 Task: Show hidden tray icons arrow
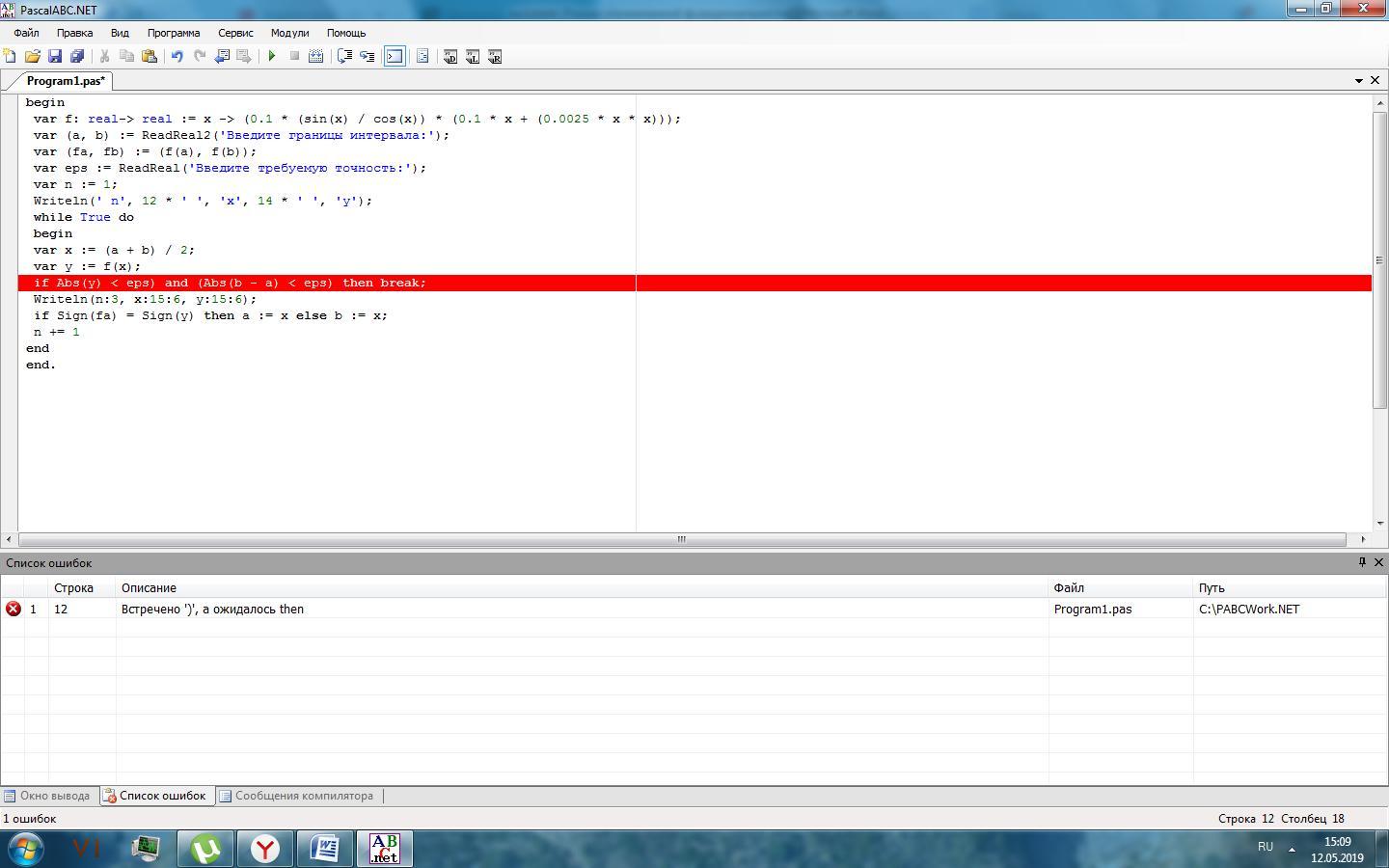click(1292, 850)
